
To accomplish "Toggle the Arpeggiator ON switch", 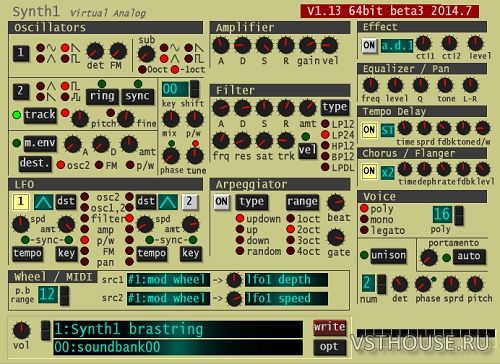I will [222, 202].
